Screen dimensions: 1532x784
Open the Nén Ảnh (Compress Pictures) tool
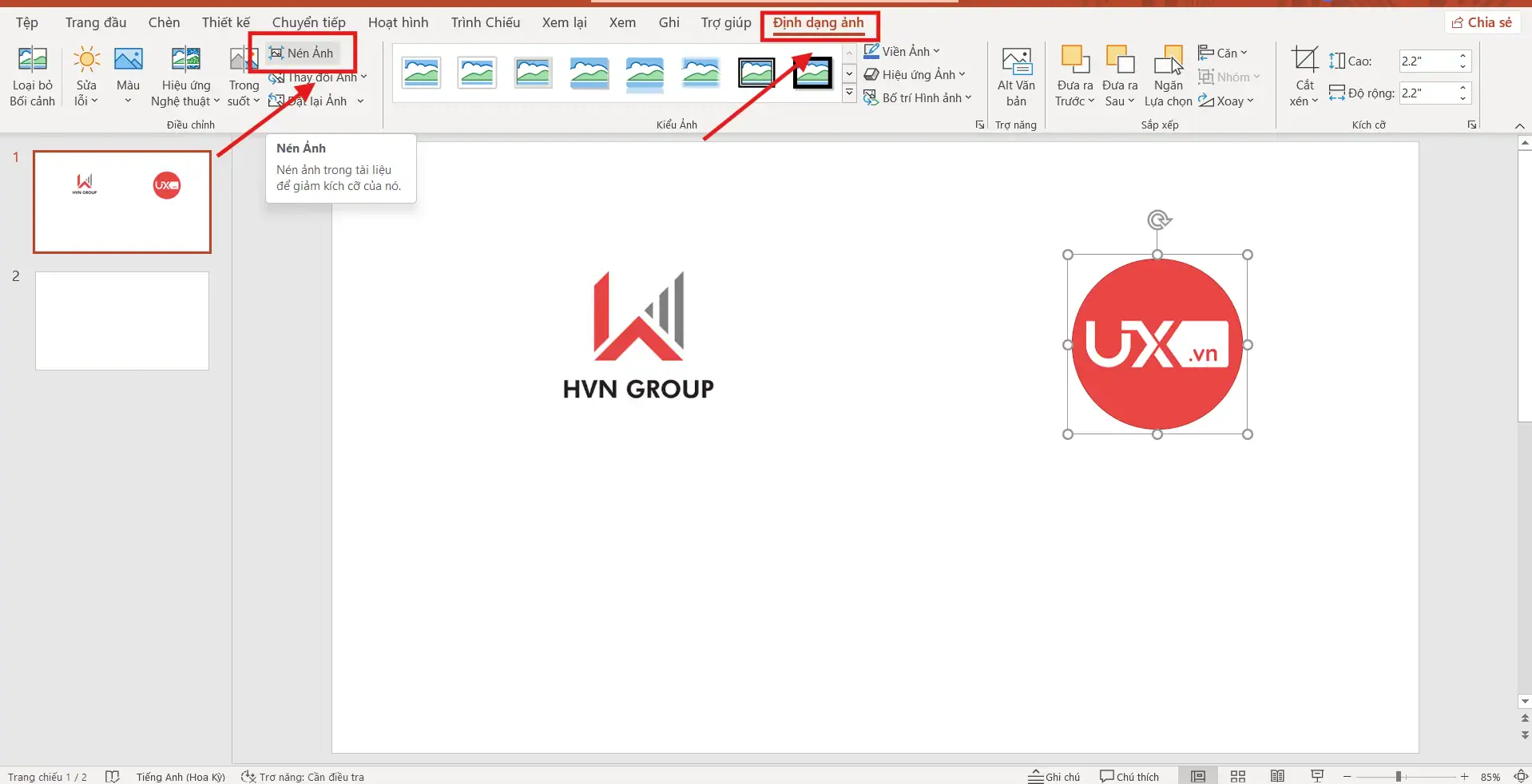(303, 53)
